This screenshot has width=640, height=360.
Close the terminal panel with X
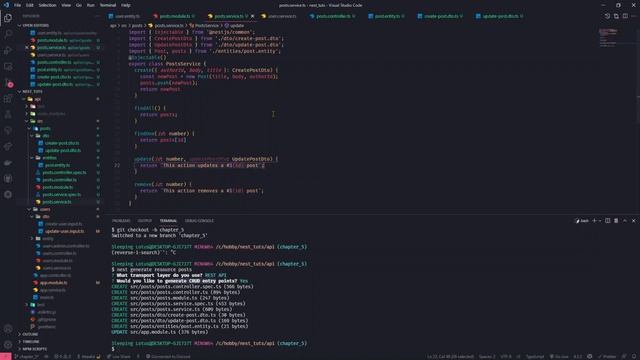(633, 221)
